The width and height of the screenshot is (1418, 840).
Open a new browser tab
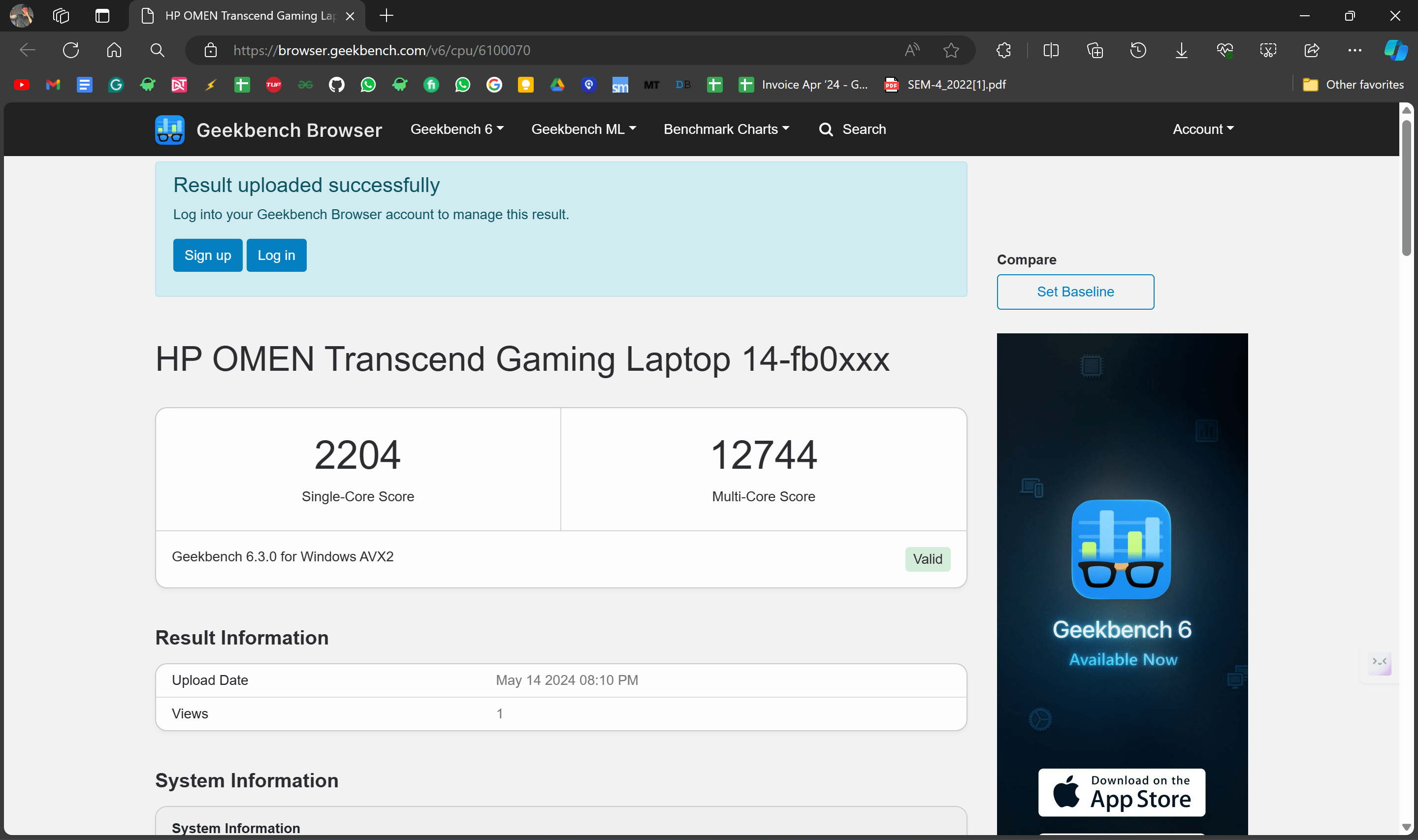pos(387,15)
